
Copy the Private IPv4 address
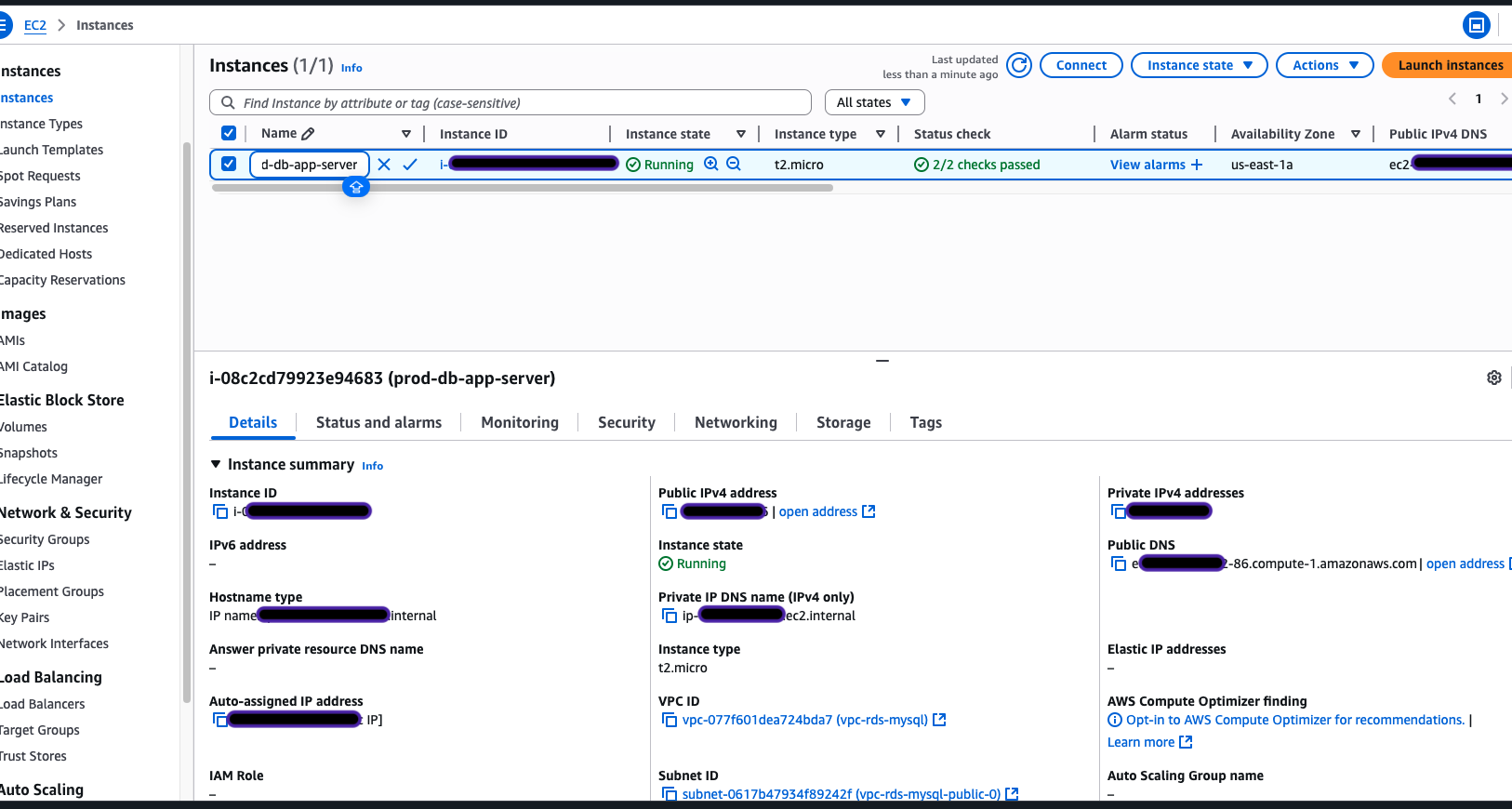1119,511
